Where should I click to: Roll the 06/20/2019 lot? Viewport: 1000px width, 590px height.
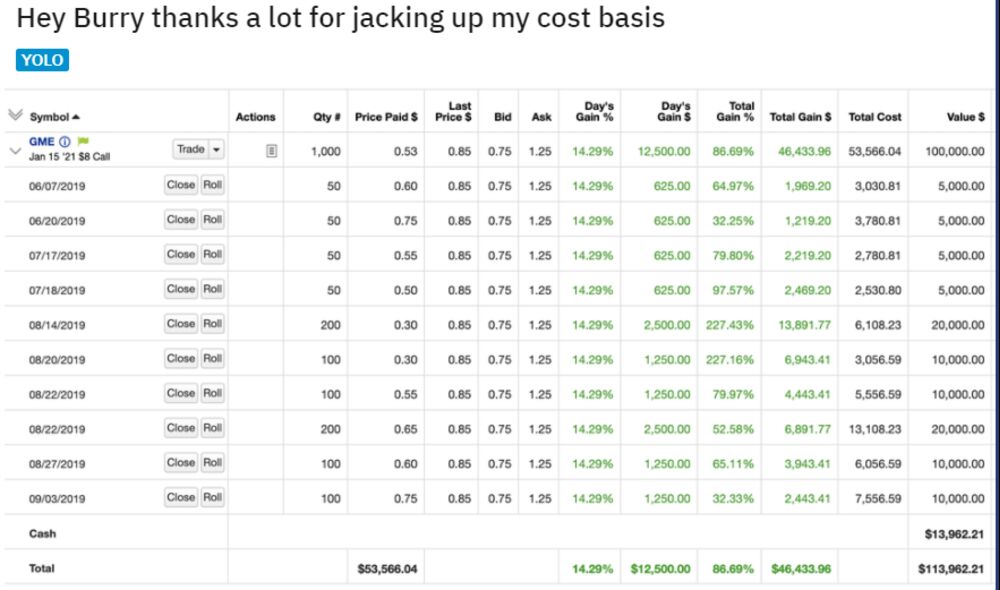point(212,219)
